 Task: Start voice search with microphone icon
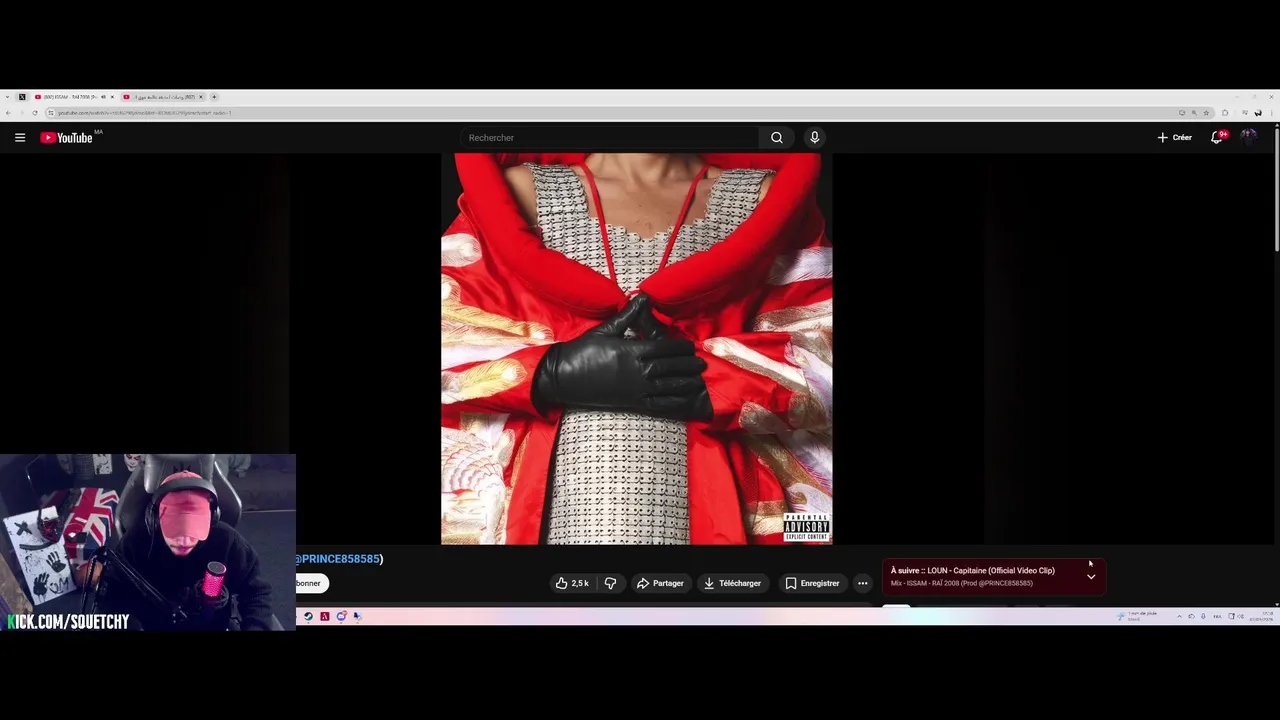pyautogui.click(x=814, y=137)
